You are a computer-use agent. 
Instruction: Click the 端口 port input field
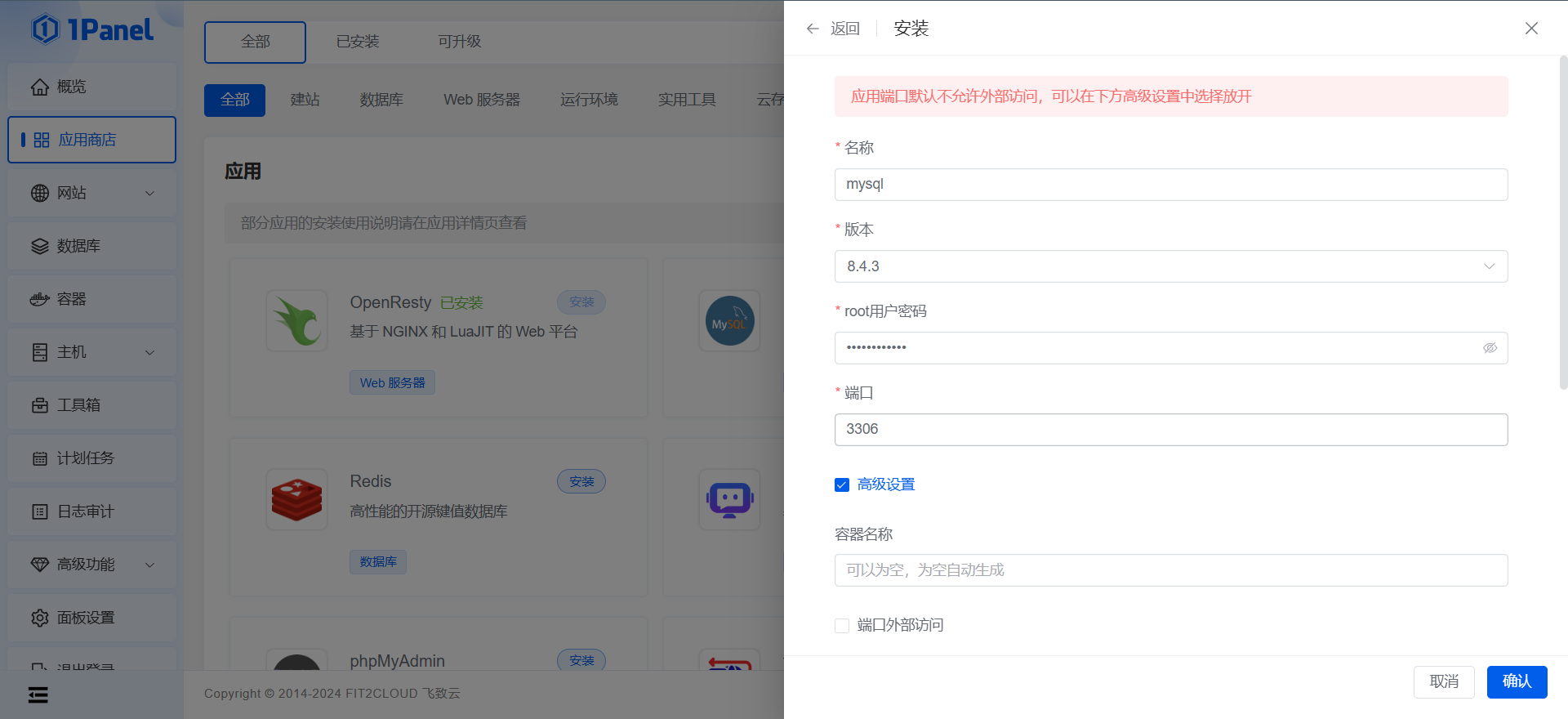(1170, 430)
